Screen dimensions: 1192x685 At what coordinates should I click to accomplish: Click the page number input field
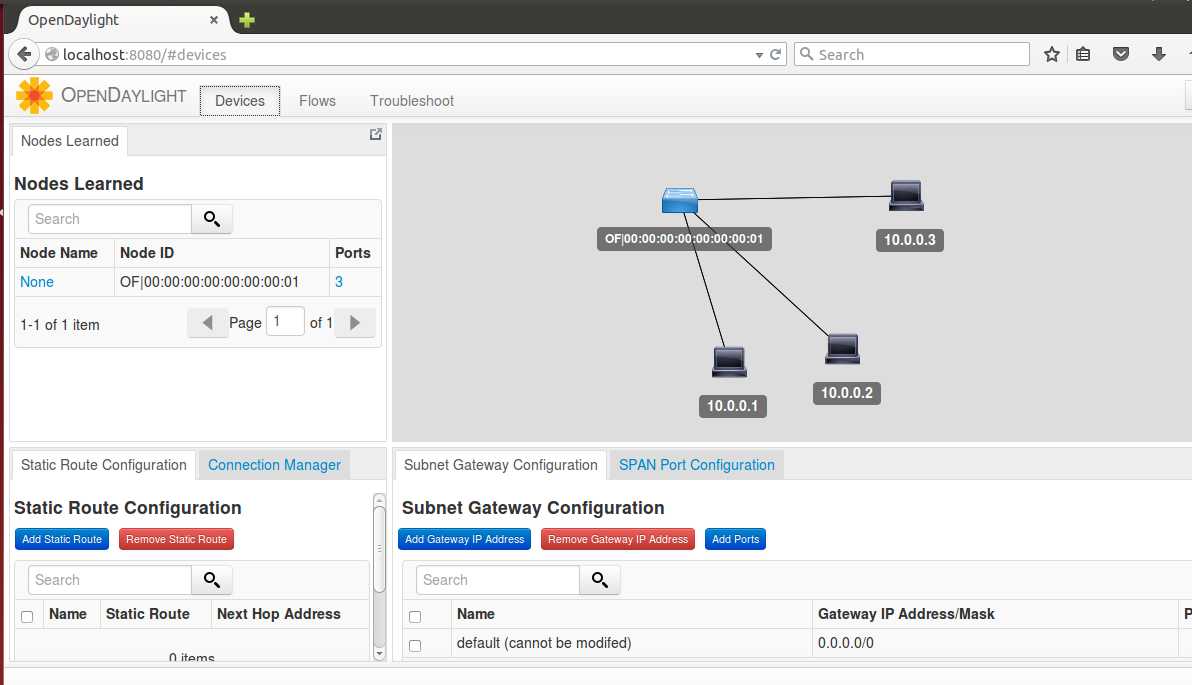[285, 322]
